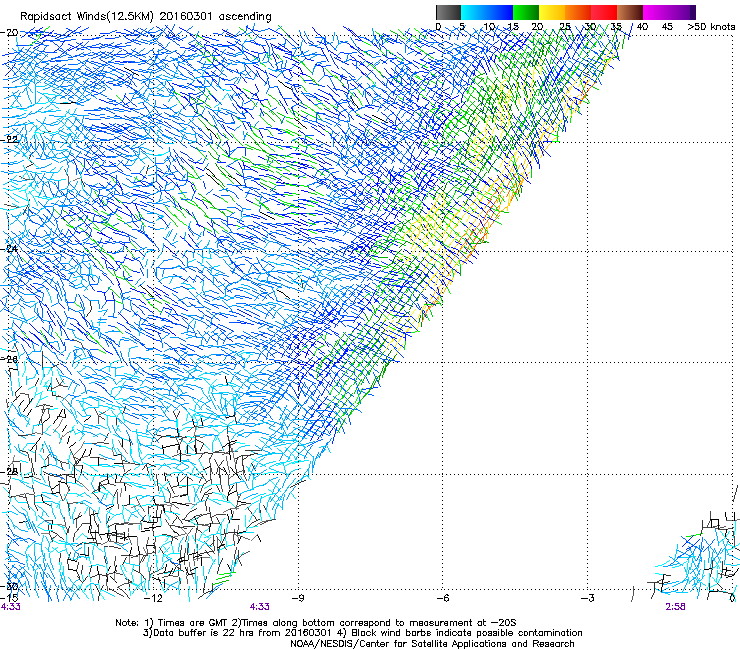
Task: Click the cyan 5-10 knots legend segment
Action: tap(474, 12)
